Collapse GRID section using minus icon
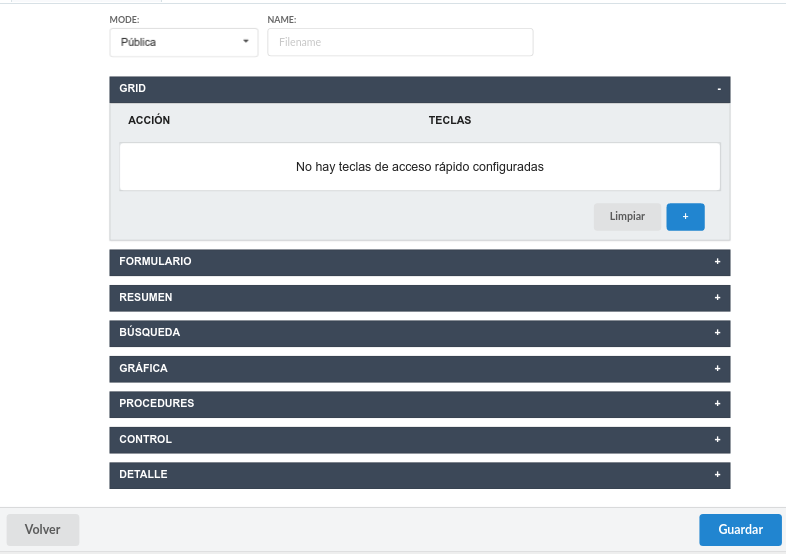The image size is (786, 554). click(718, 89)
